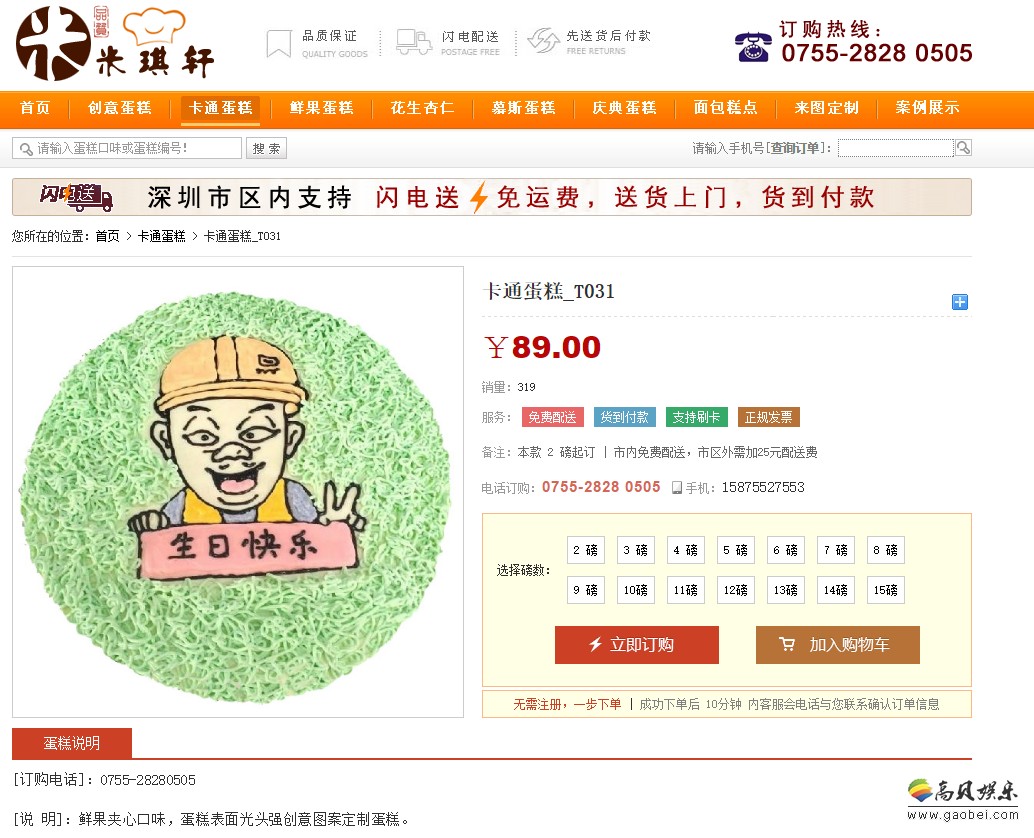Click the 加入购物车 button
Screen dimensions: 1034x838
coord(837,645)
